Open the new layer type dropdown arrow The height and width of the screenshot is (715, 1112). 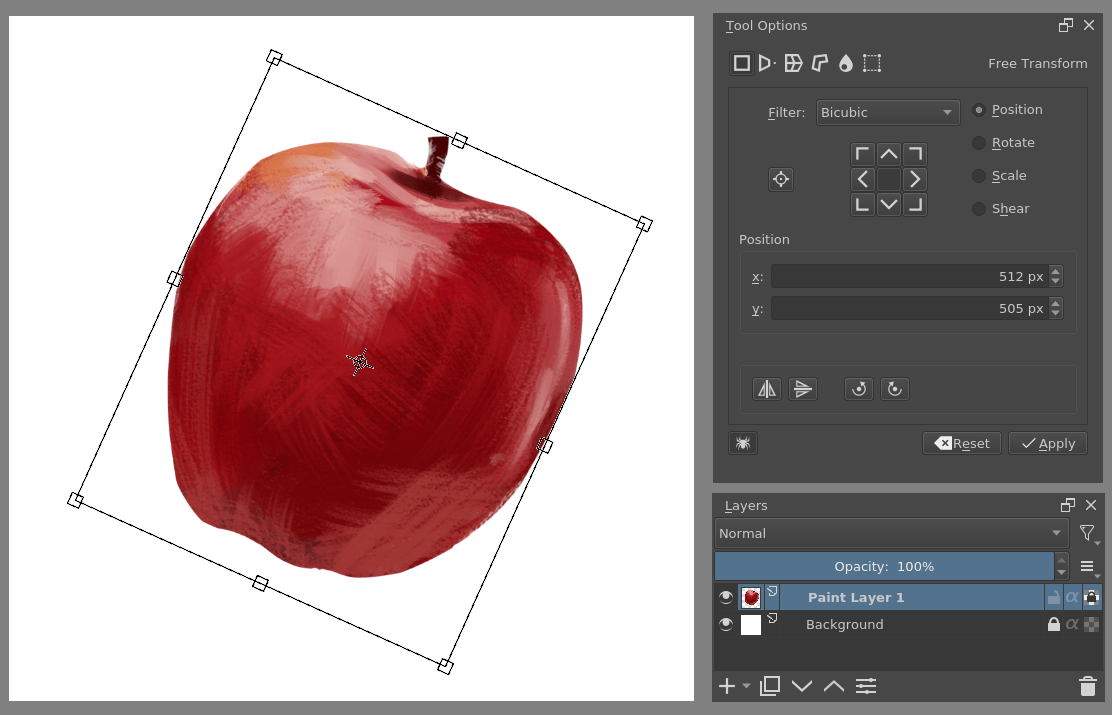click(744, 686)
